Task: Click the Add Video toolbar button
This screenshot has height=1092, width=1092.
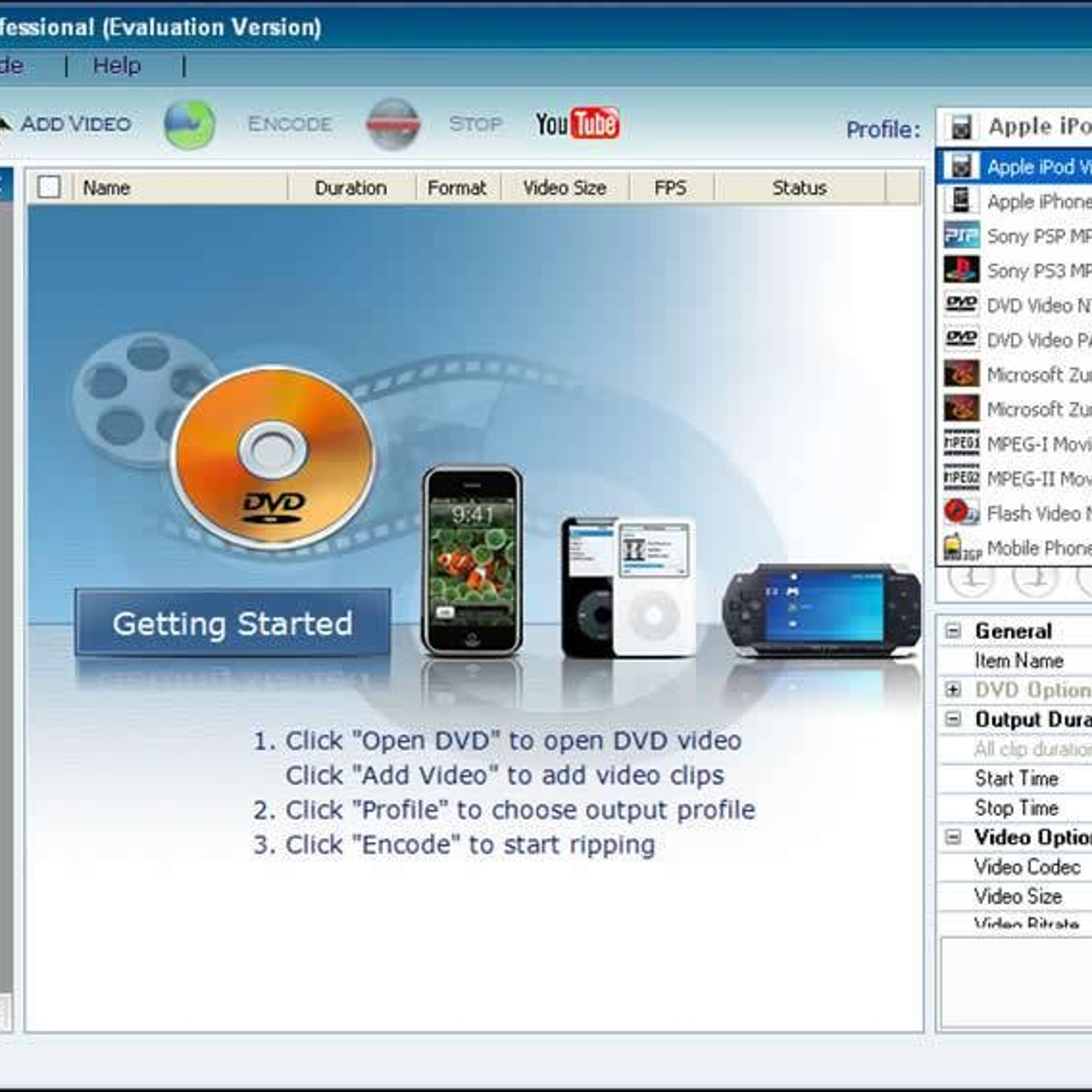Action: point(66,124)
